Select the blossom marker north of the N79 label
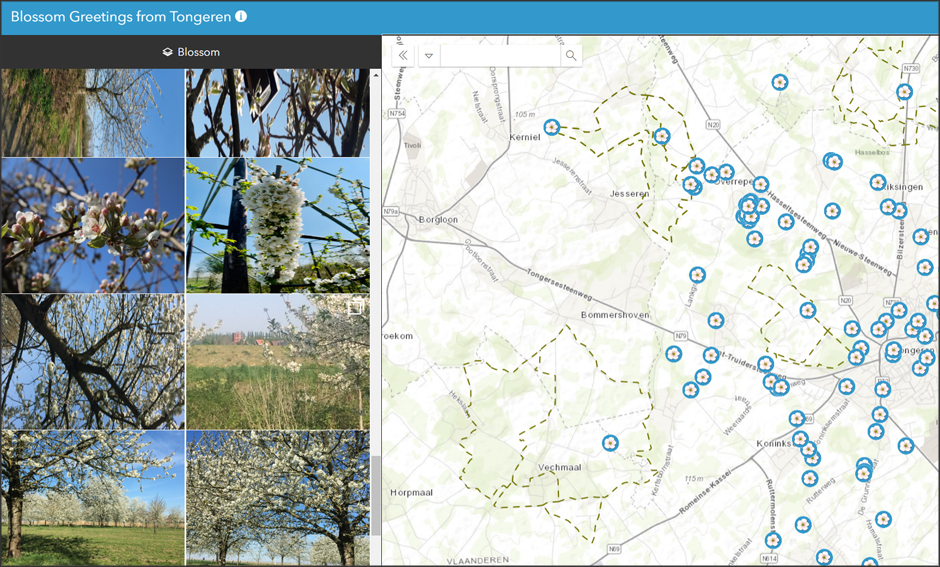This screenshot has width=940, height=567. click(x=715, y=321)
